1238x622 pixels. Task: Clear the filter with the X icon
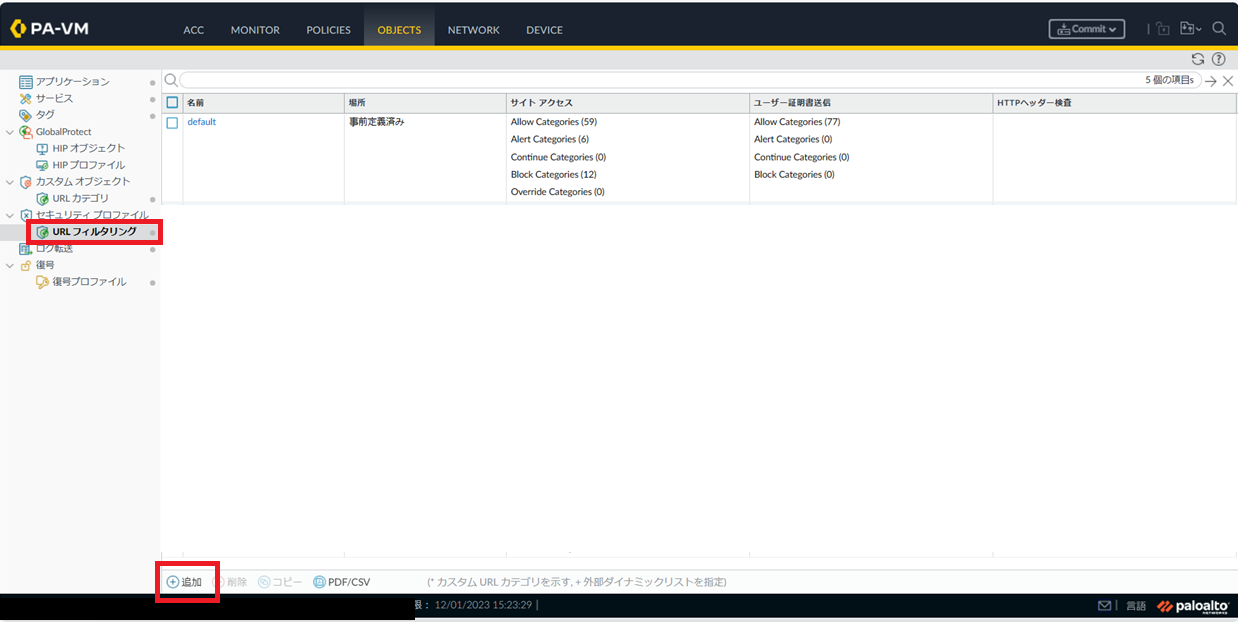click(x=1228, y=81)
